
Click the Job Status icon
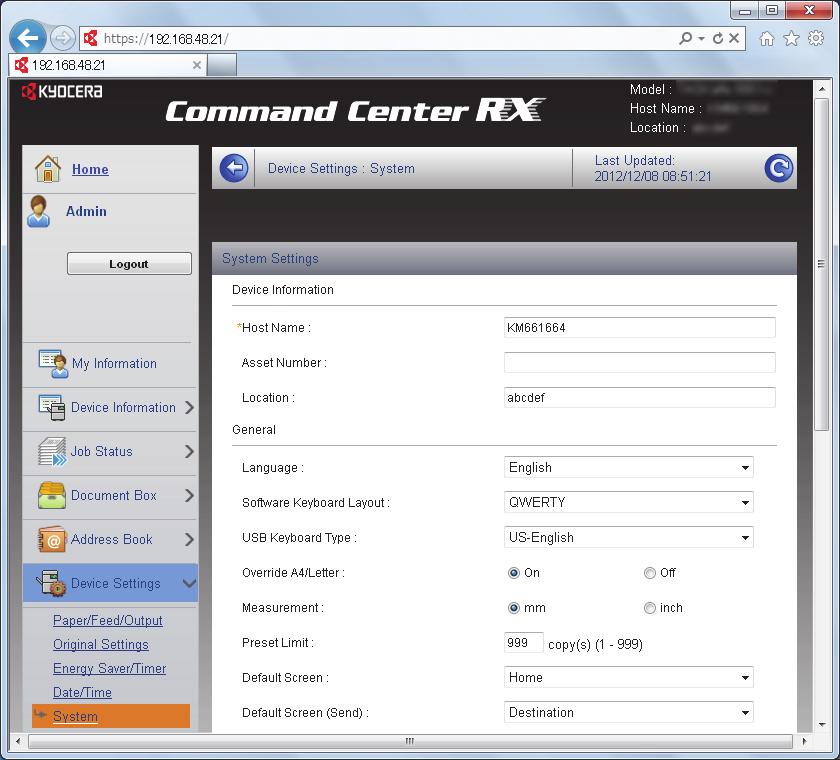[52, 452]
